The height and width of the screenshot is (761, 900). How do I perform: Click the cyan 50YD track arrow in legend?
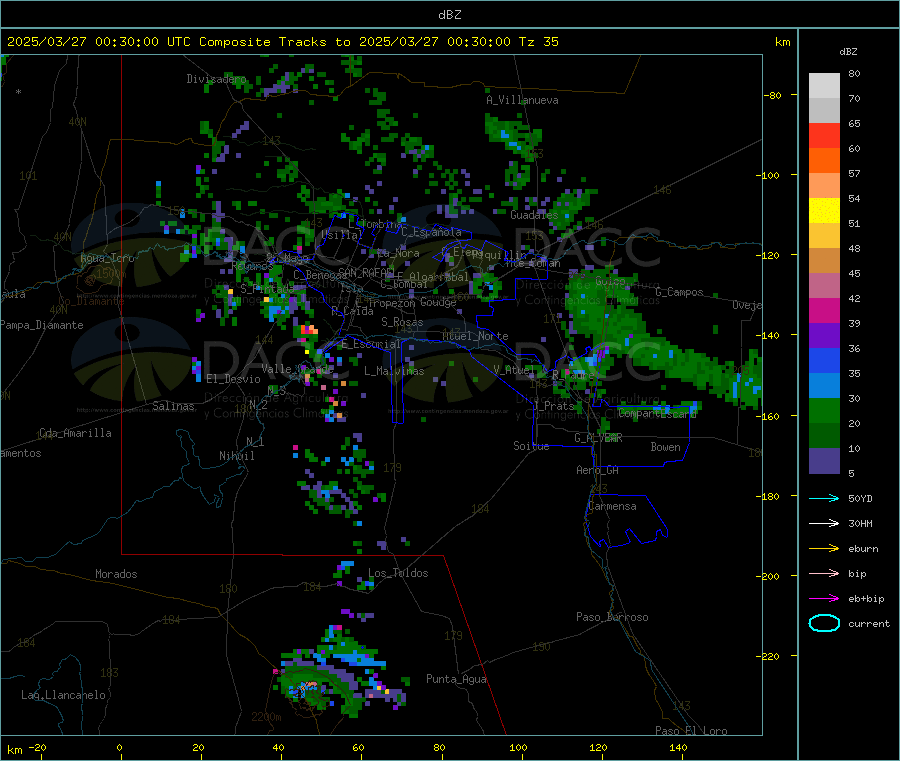pyautogui.click(x=824, y=498)
